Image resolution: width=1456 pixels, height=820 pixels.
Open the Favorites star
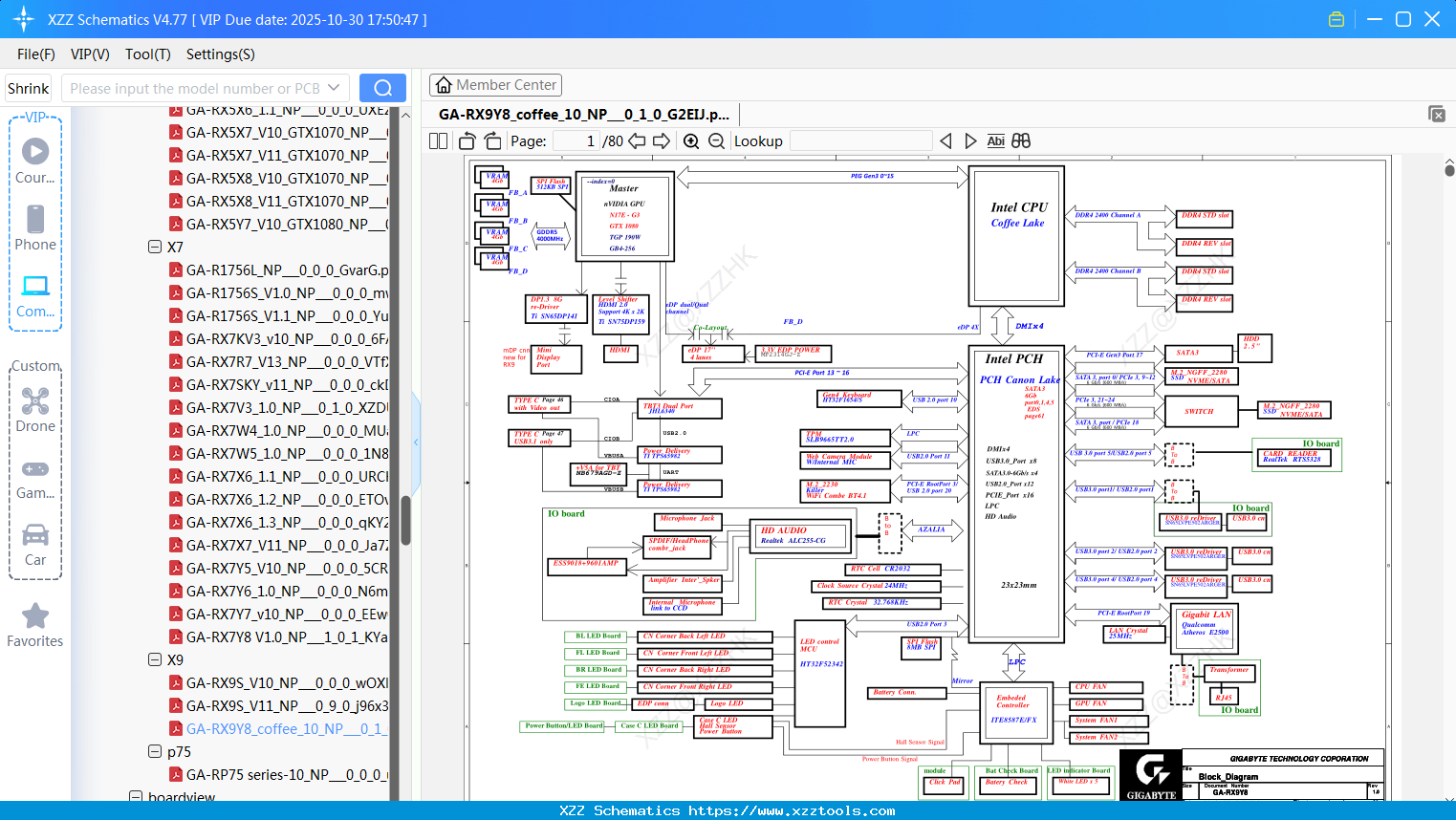[x=35, y=626]
